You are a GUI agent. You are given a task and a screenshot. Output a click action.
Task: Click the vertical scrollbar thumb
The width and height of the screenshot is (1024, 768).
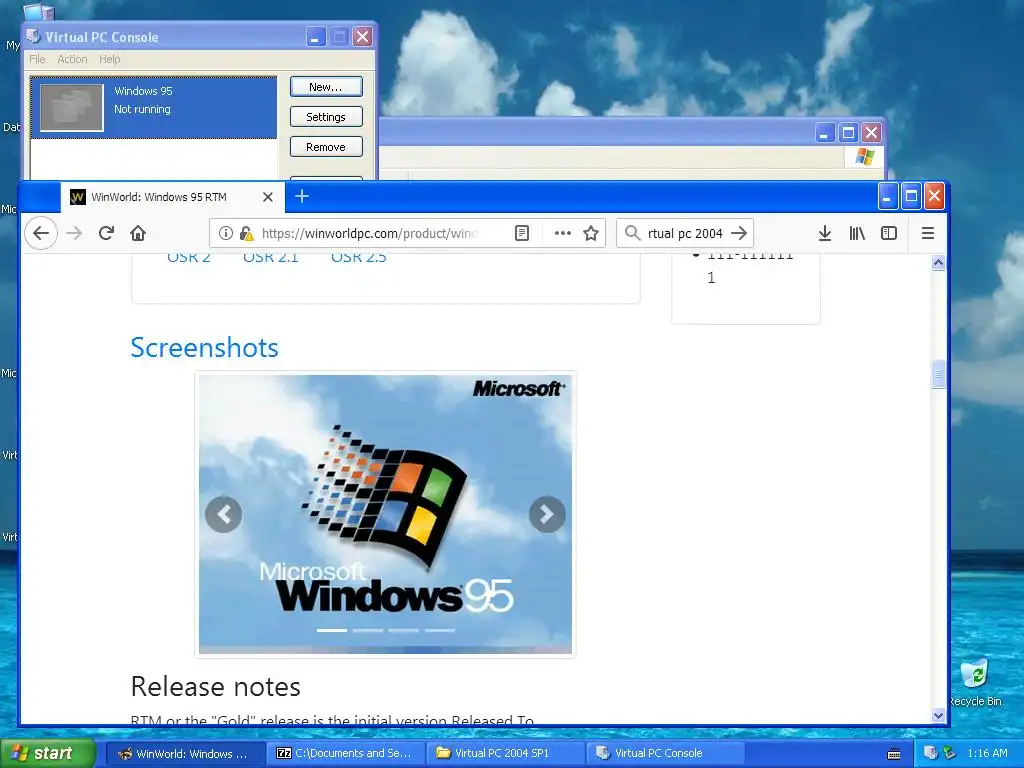(938, 374)
